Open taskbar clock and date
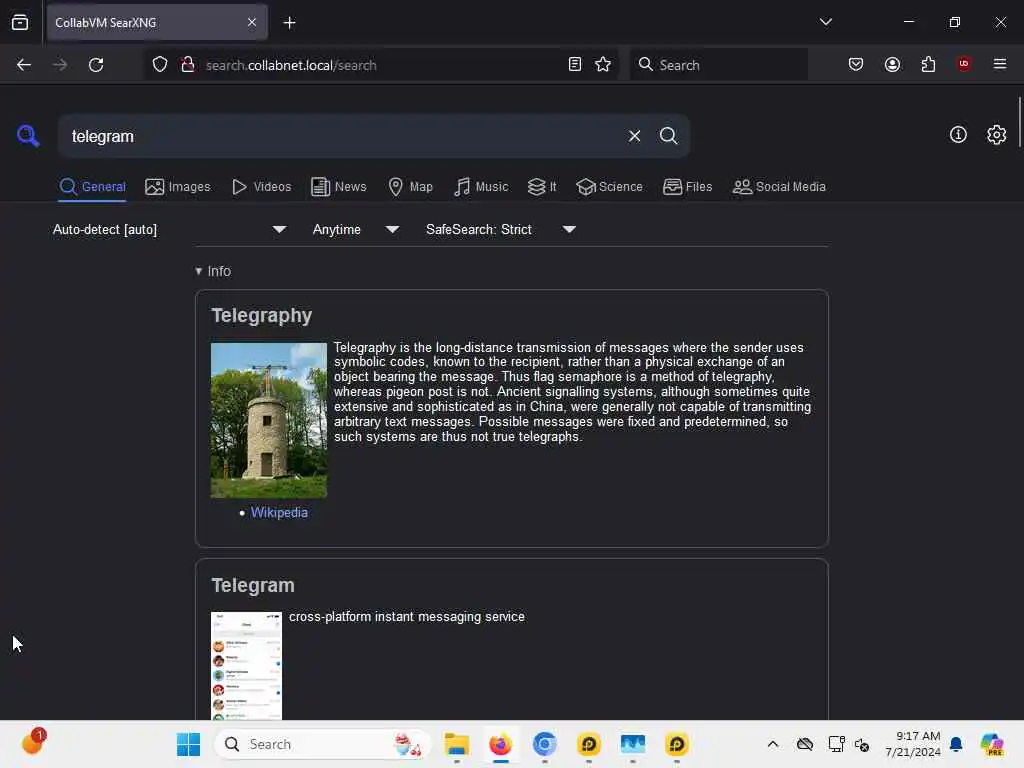This screenshot has width=1024, height=768. [x=912, y=744]
